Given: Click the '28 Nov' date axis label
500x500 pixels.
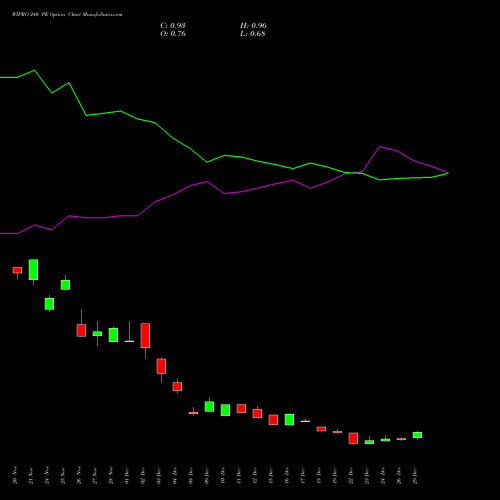Looking at the screenshot, I should [x=111, y=475].
